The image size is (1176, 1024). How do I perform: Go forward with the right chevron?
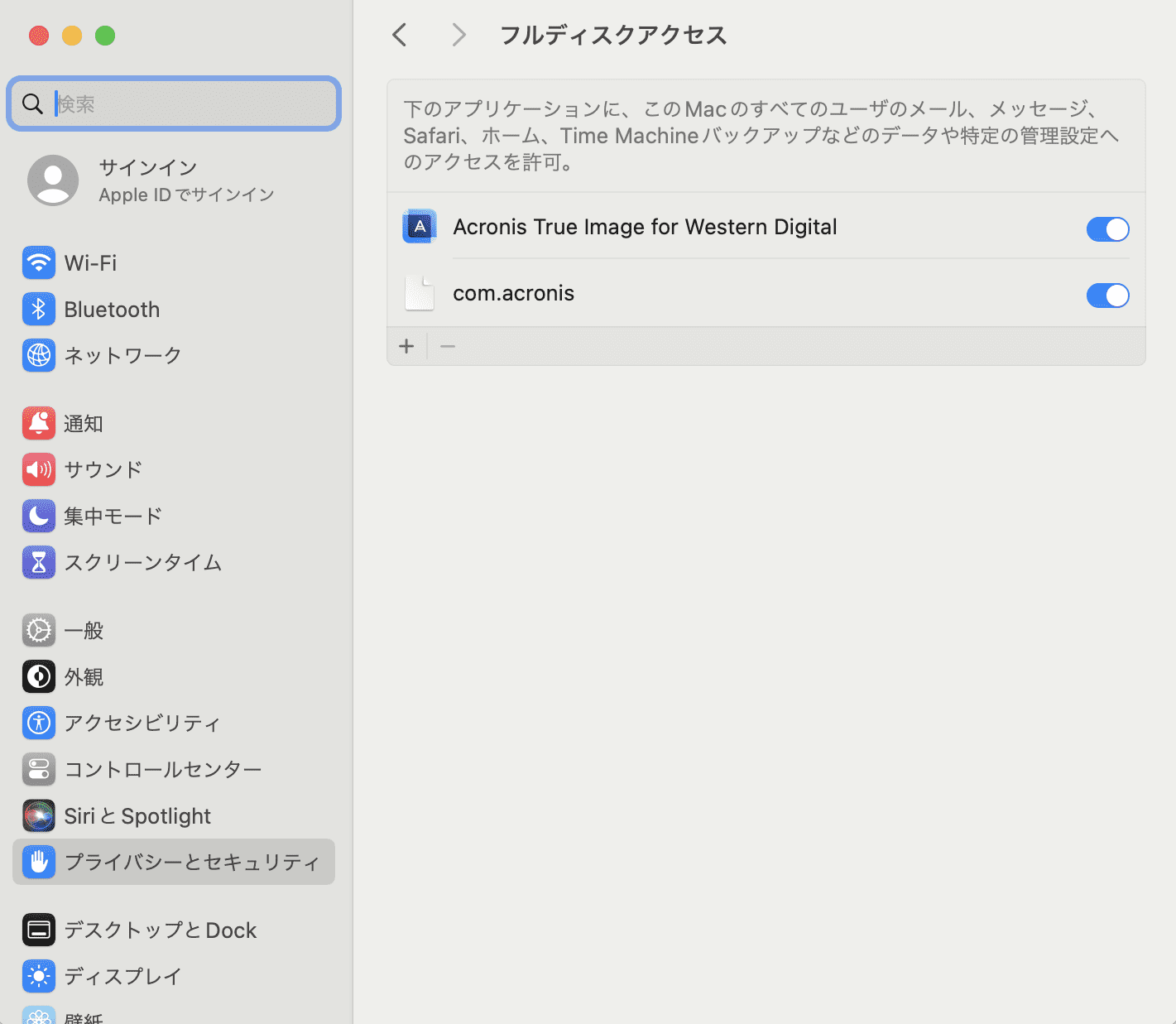click(459, 35)
